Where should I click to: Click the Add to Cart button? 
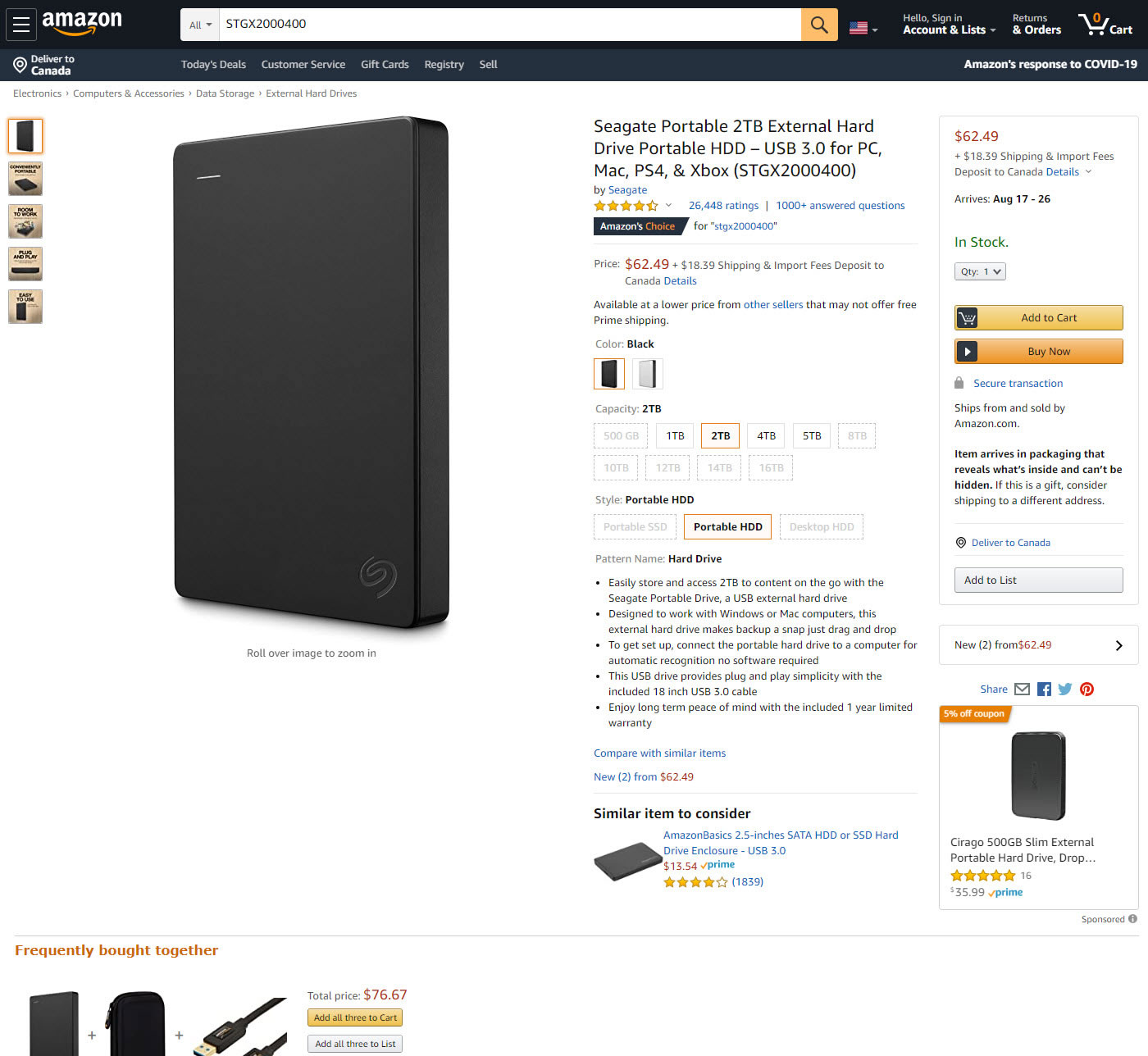(x=1038, y=318)
